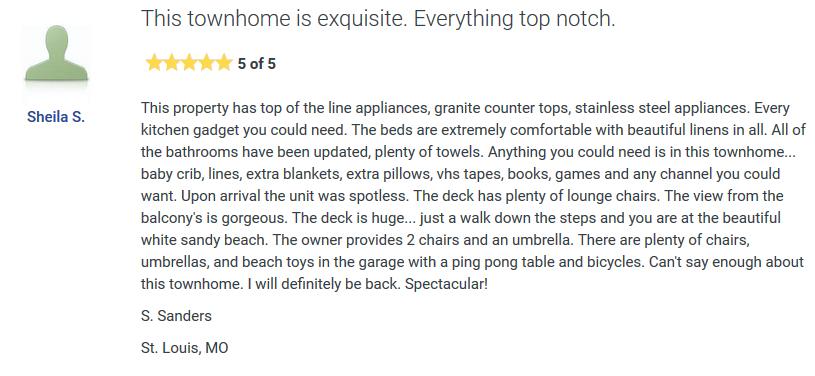Click the "5 of 5" rating label
Screen dimensions: 815x376
tap(257, 64)
